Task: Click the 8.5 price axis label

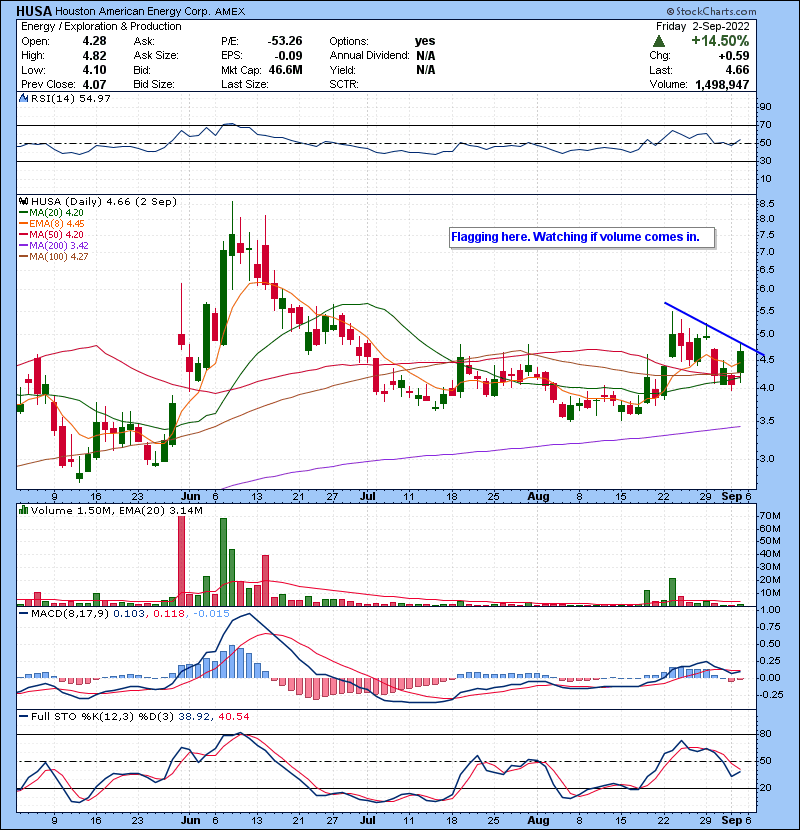Action: [x=767, y=204]
